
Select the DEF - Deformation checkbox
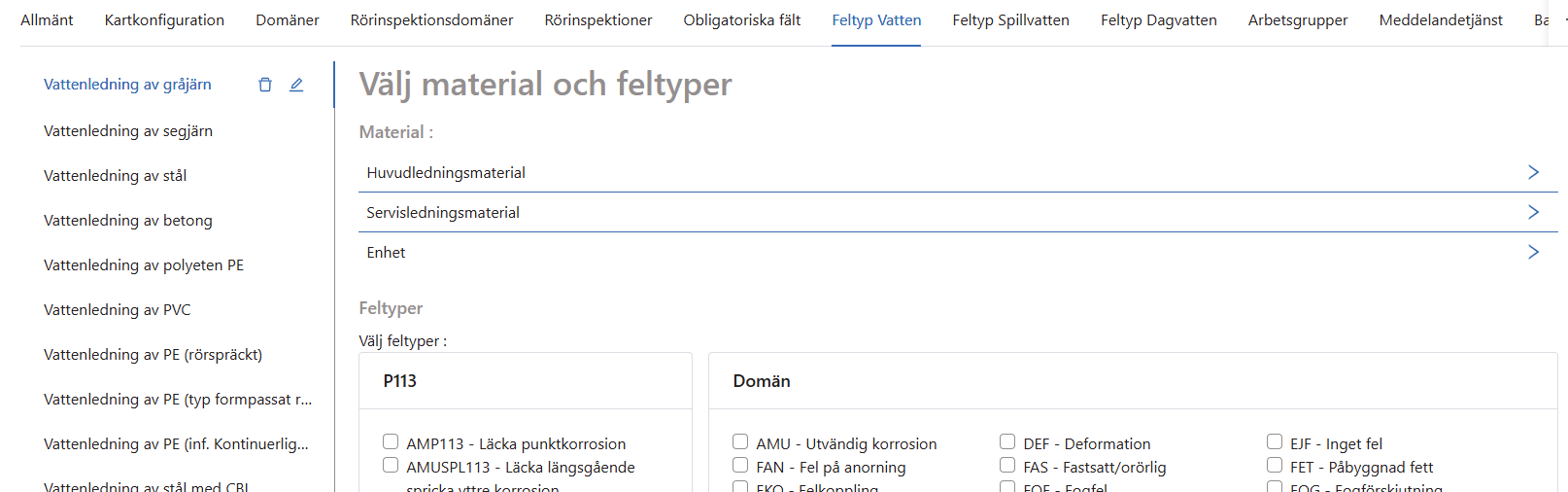(x=1007, y=442)
